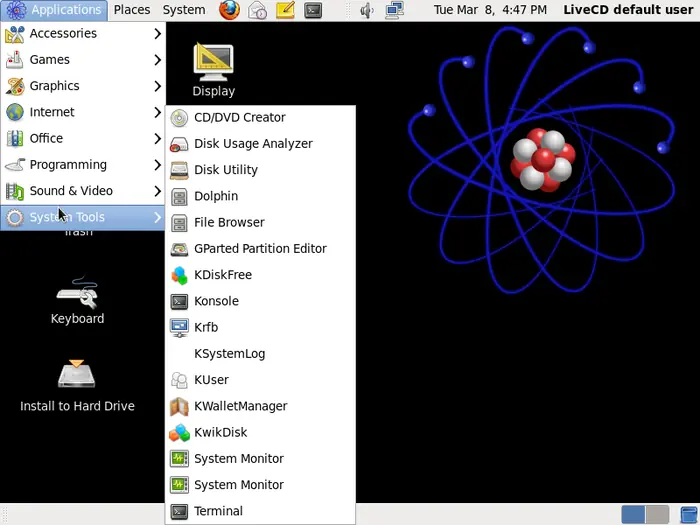Click the Terminal icon in submenu

179,511
